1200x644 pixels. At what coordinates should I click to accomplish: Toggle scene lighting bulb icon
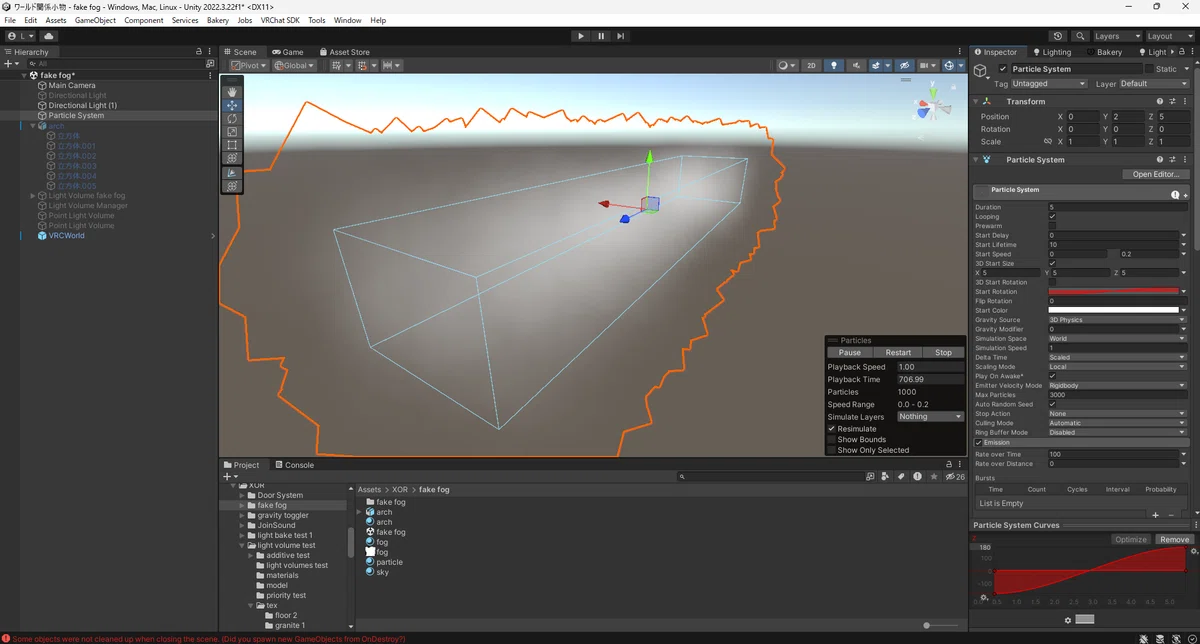pyautogui.click(x=834, y=65)
